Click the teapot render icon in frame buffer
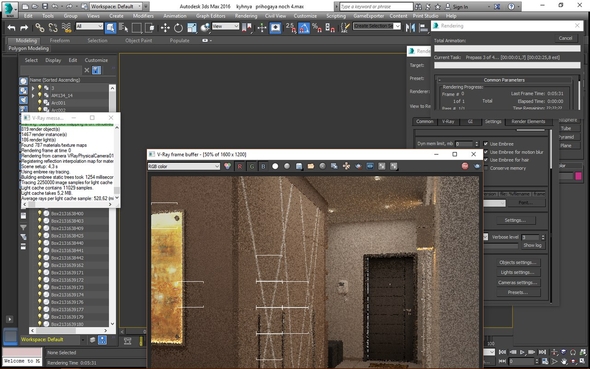 (477, 166)
